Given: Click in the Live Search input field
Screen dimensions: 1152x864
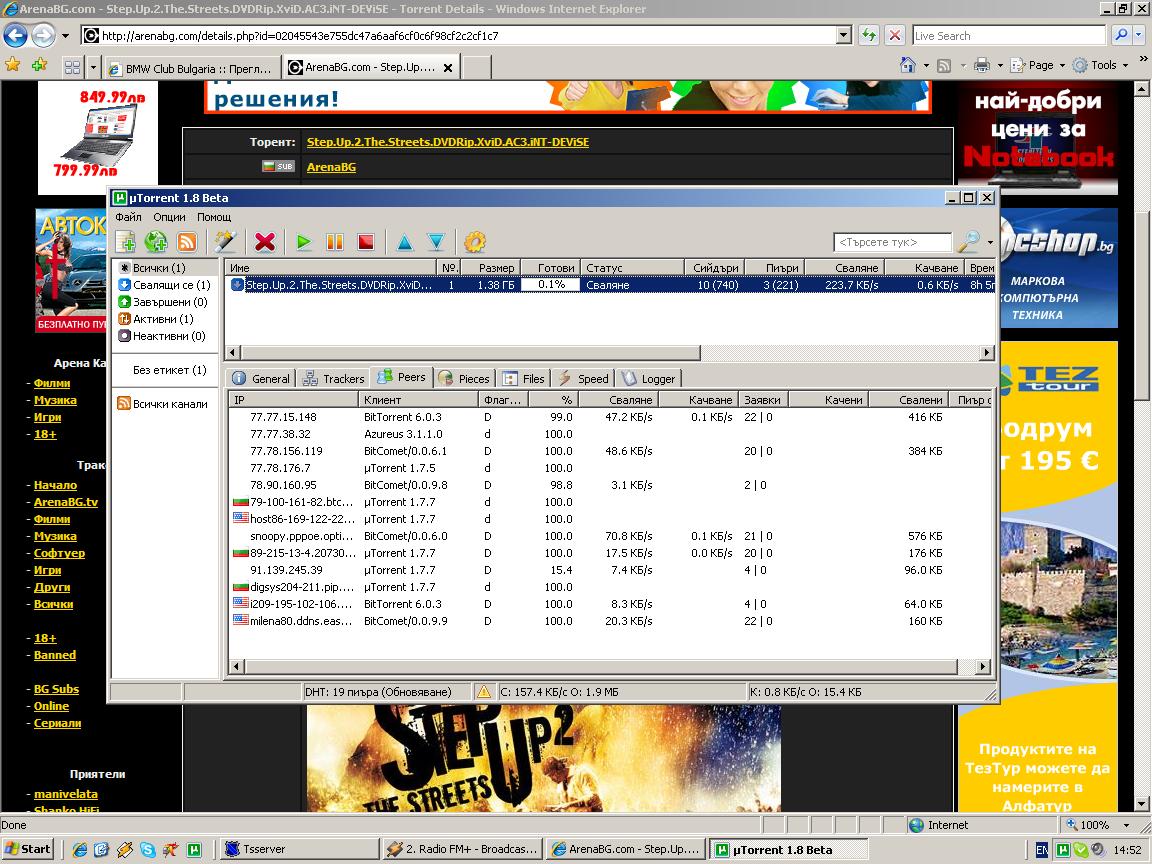Looking at the screenshot, I should click(1009, 35).
